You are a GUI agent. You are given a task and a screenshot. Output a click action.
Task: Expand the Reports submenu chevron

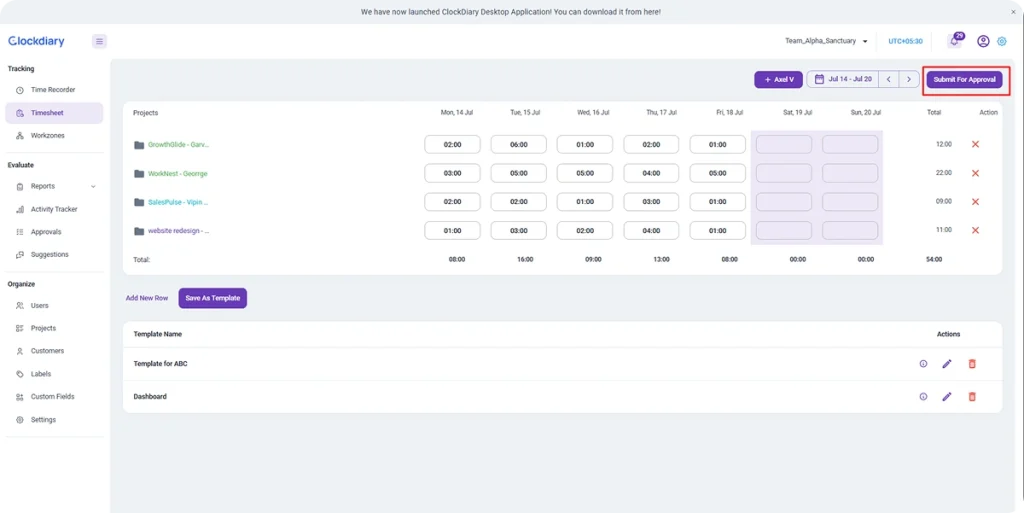coord(93,187)
